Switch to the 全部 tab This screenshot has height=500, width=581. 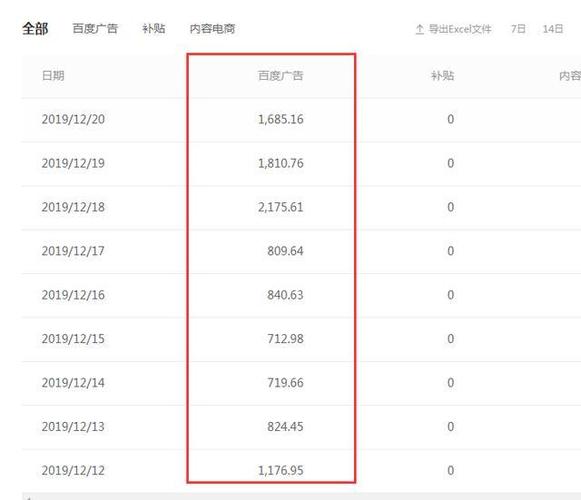coord(35,29)
